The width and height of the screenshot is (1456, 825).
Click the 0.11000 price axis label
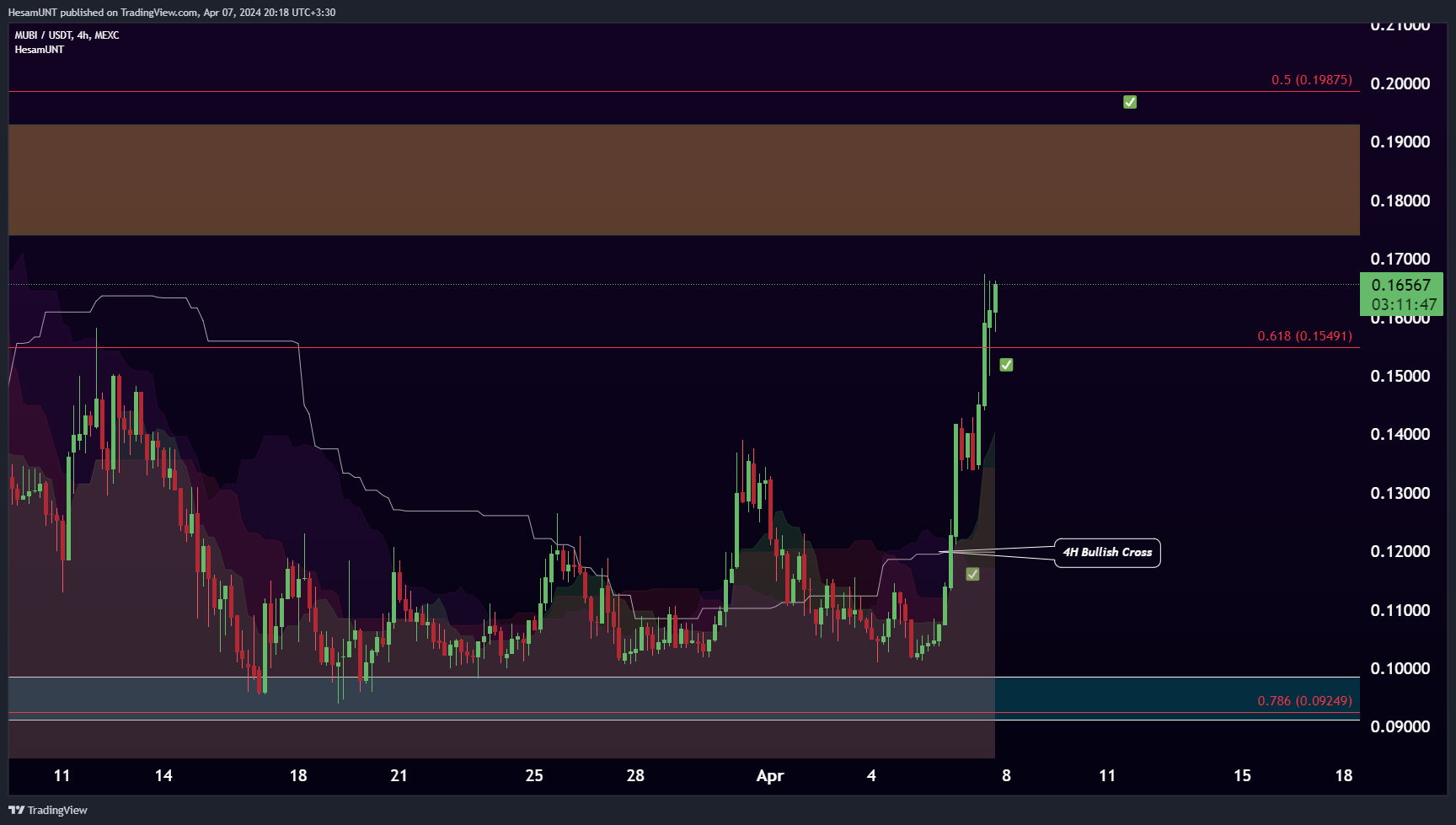point(1400,610)
